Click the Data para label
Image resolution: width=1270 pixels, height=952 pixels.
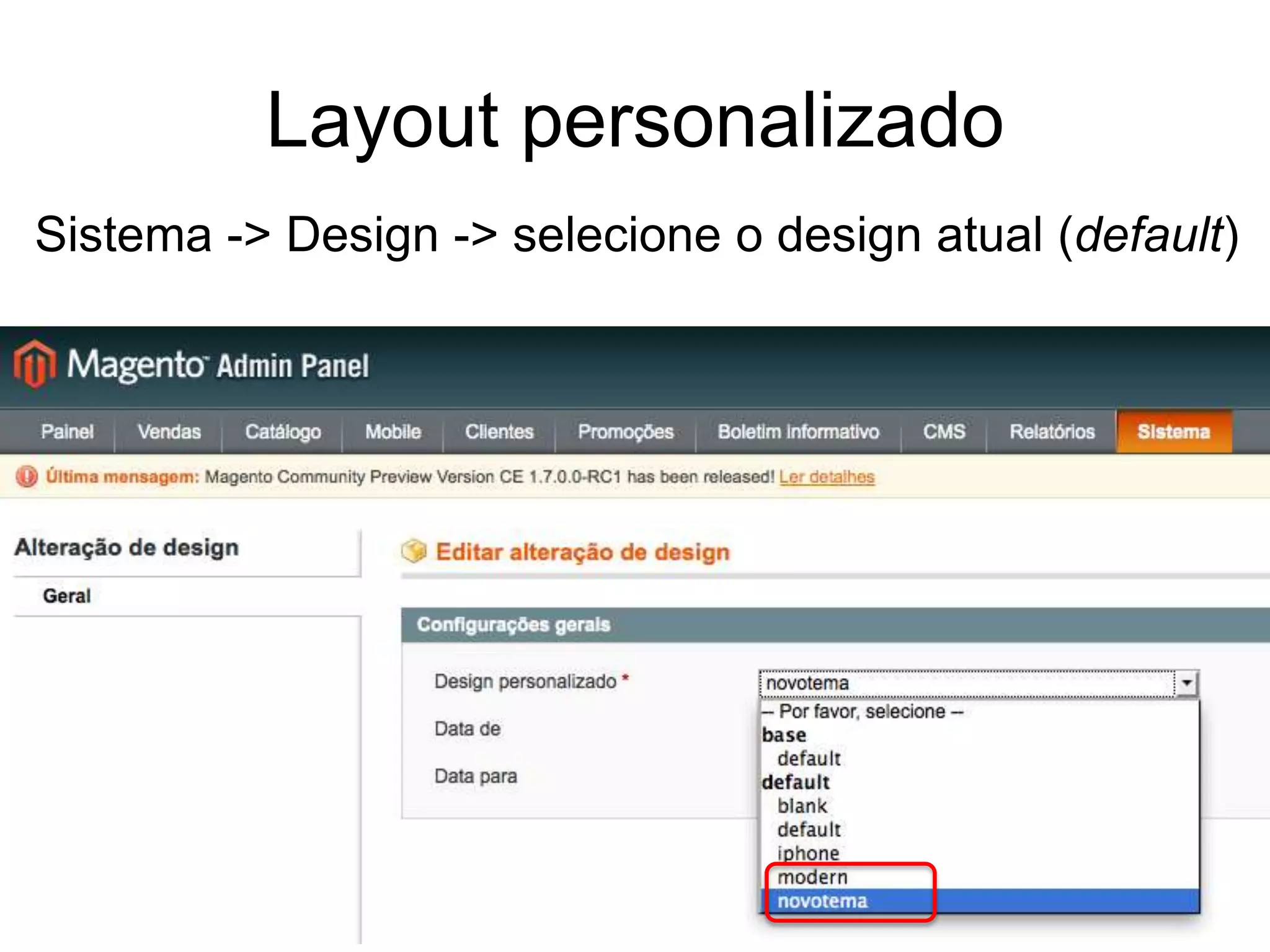[476, 776]
